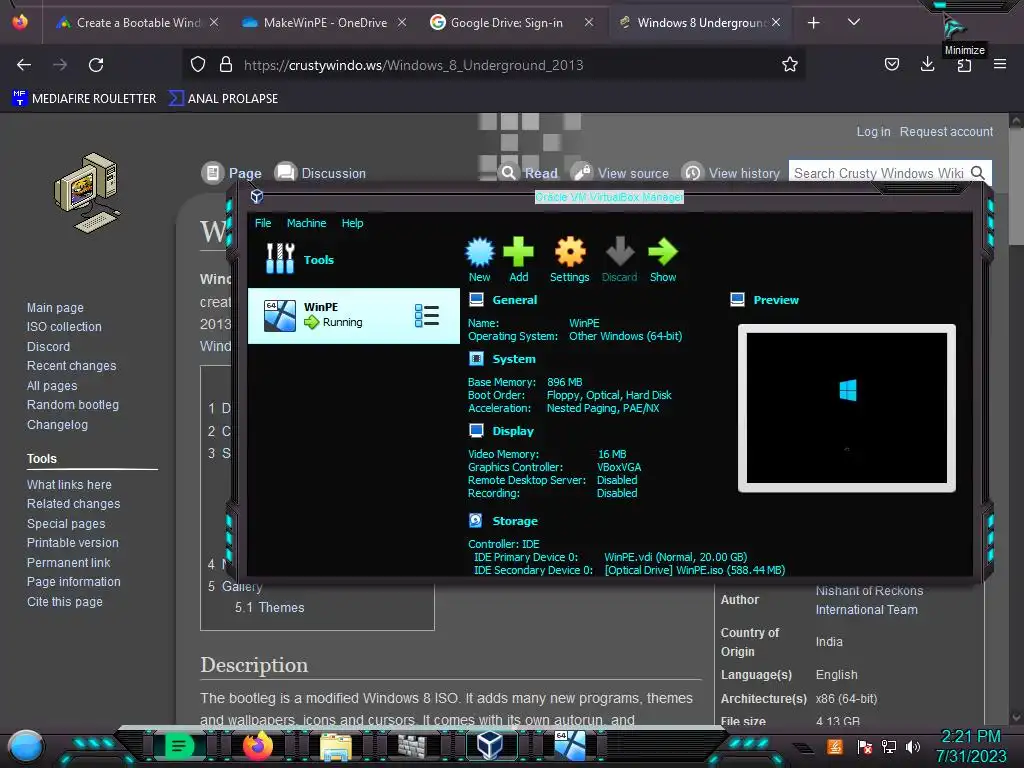The width and height of the screenshot is (1024, 768).
Task: Click the System section chip icon
Action: pos(477,359)
